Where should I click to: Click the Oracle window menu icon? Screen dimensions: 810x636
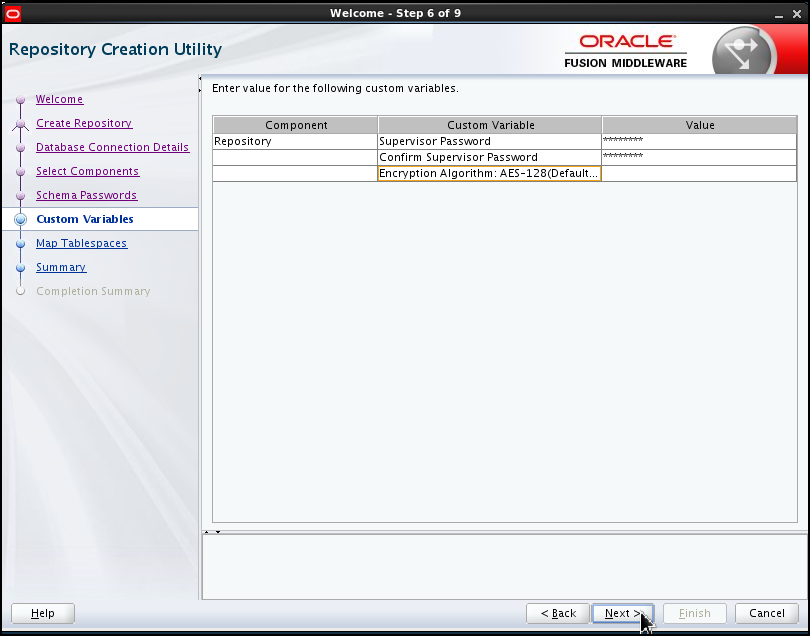pos(13,13)
